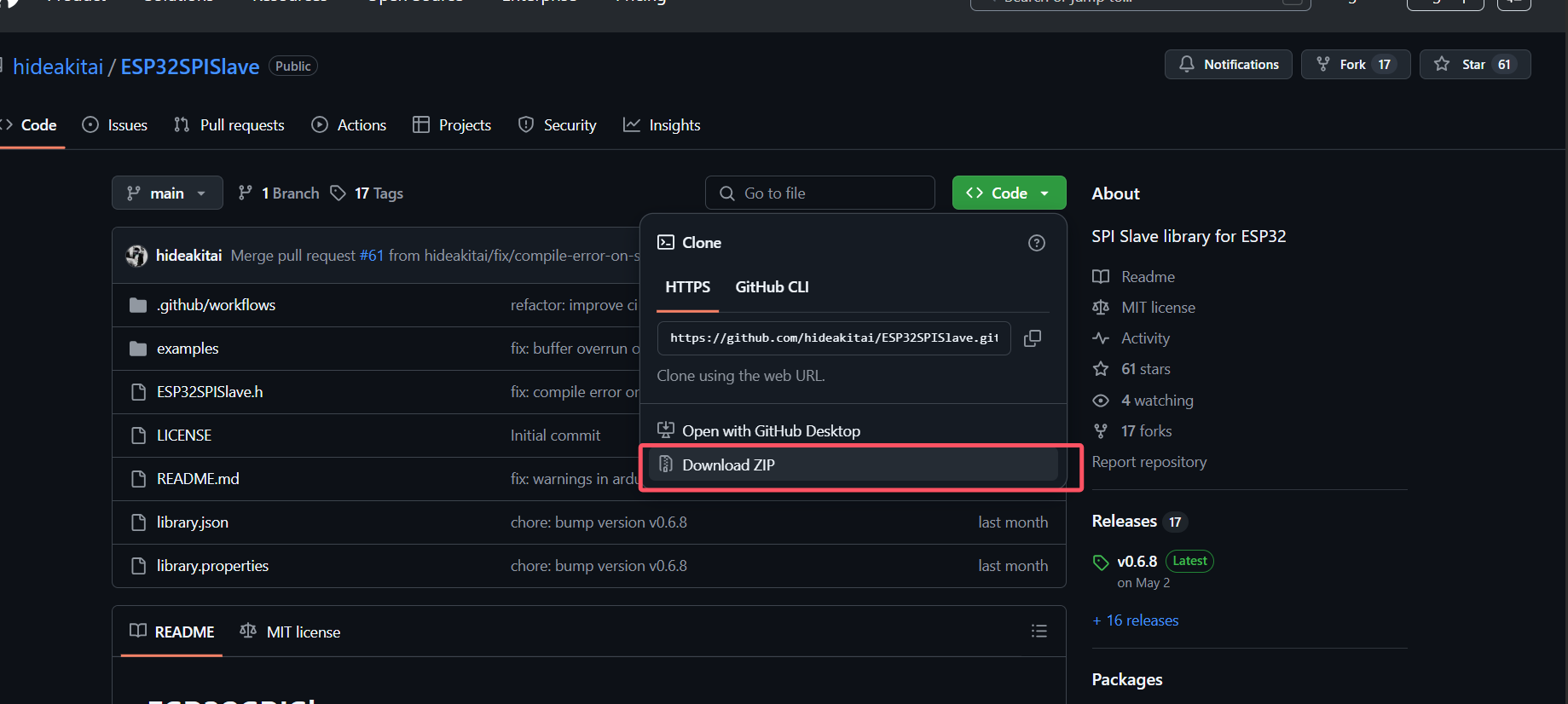Open the .github/workflows folder
The width and height of the screenshot is (1568, 704).
216,305
